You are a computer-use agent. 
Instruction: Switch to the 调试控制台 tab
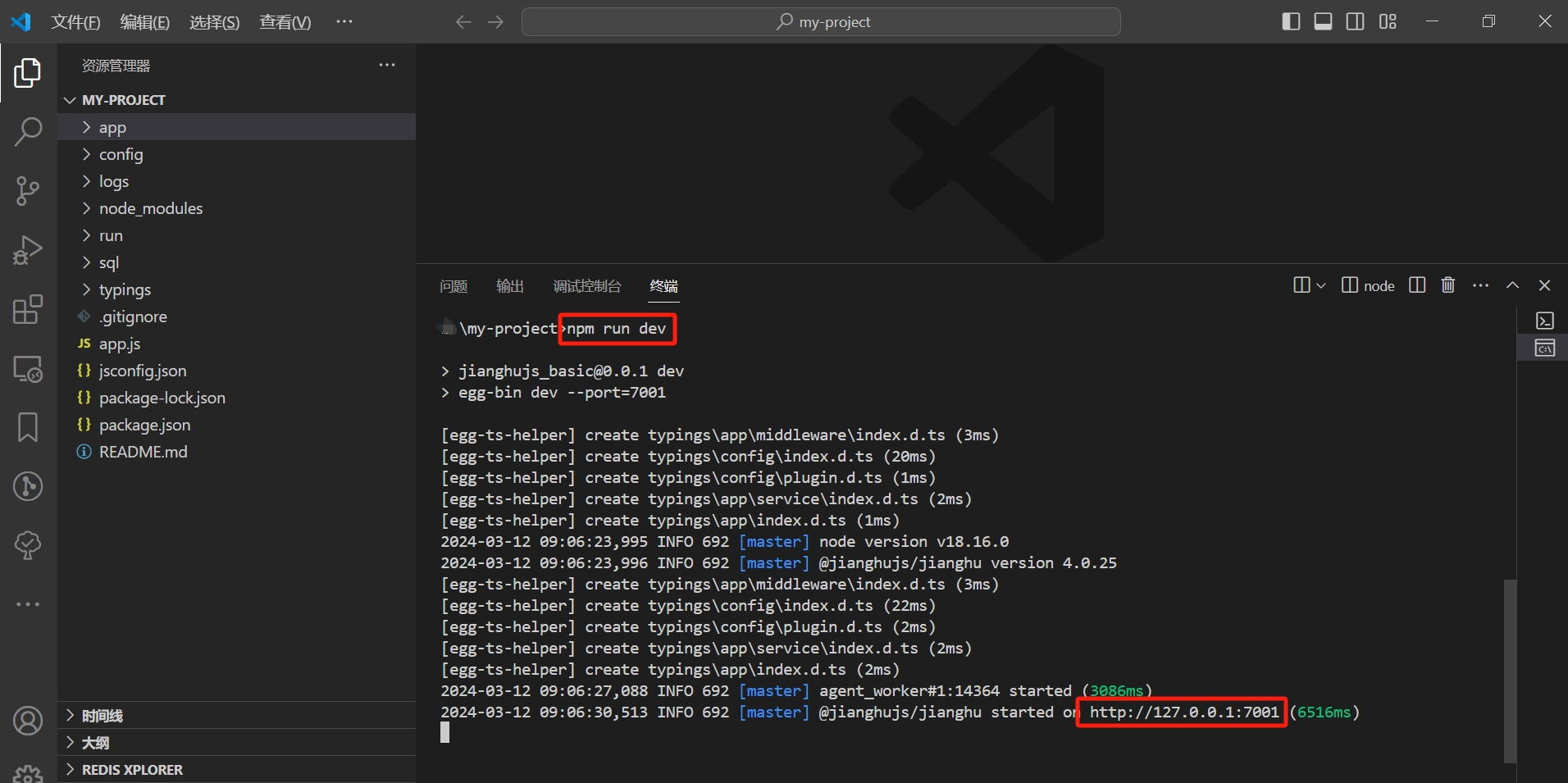tap(586, 286)
